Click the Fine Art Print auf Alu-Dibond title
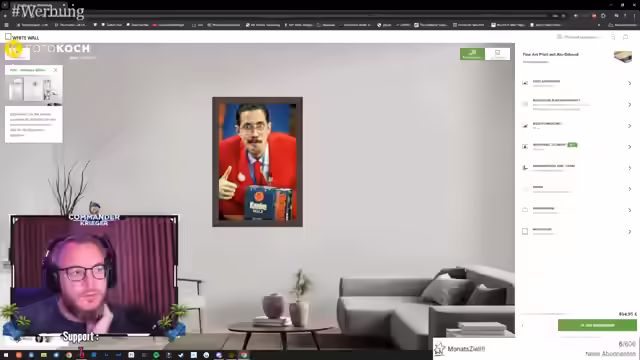Screen dimensions: 640x360 (x=550, y=54)
